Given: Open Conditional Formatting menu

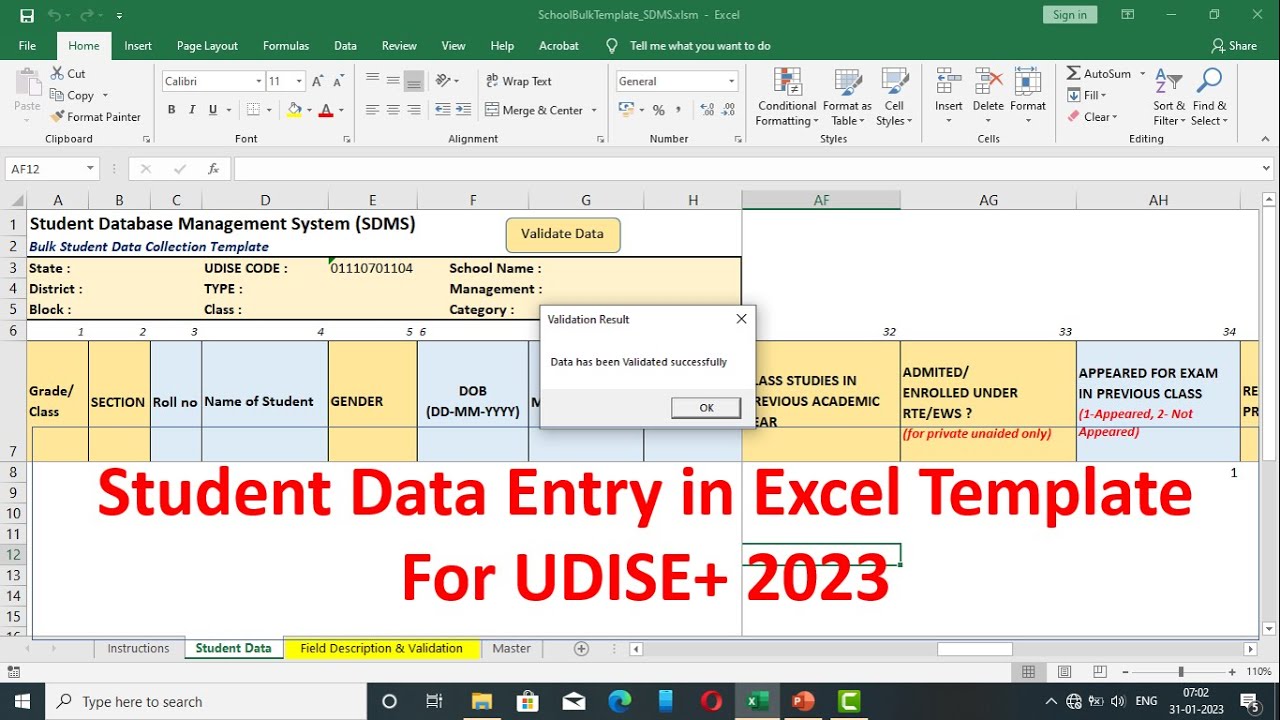Looking at the screenshot, I should click(787, 97).
